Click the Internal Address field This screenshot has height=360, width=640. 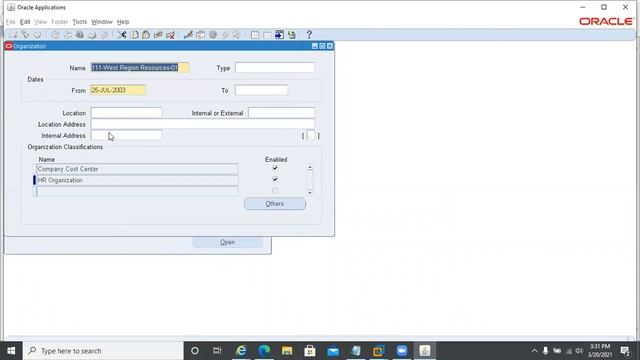click(x=126, y=135)
